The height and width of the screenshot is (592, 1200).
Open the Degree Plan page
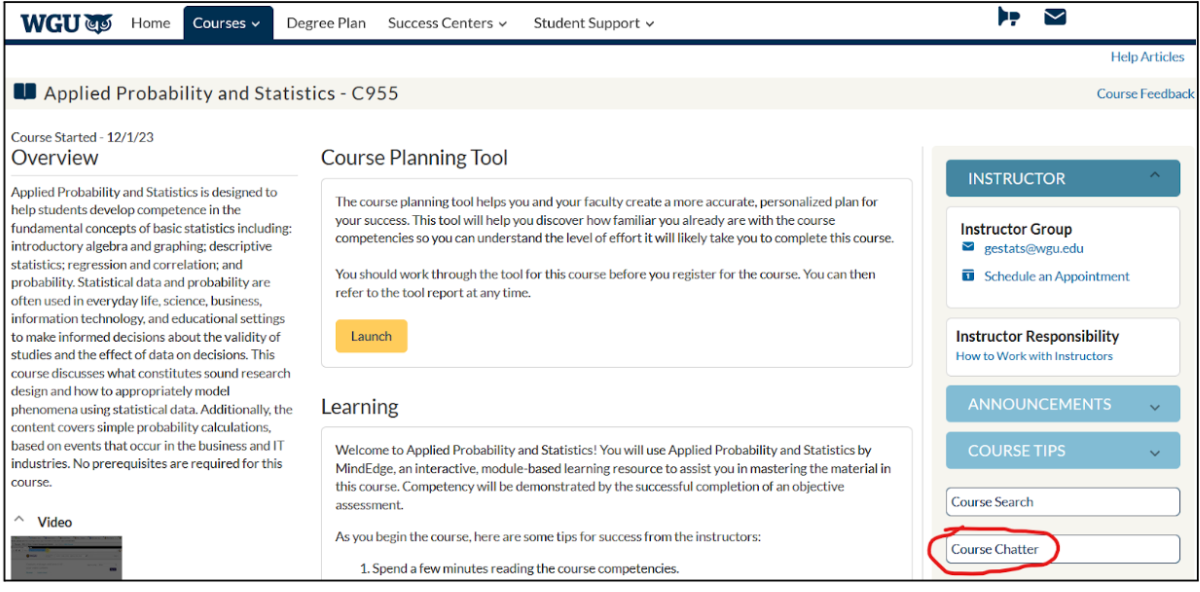click(x=326, y=23)
